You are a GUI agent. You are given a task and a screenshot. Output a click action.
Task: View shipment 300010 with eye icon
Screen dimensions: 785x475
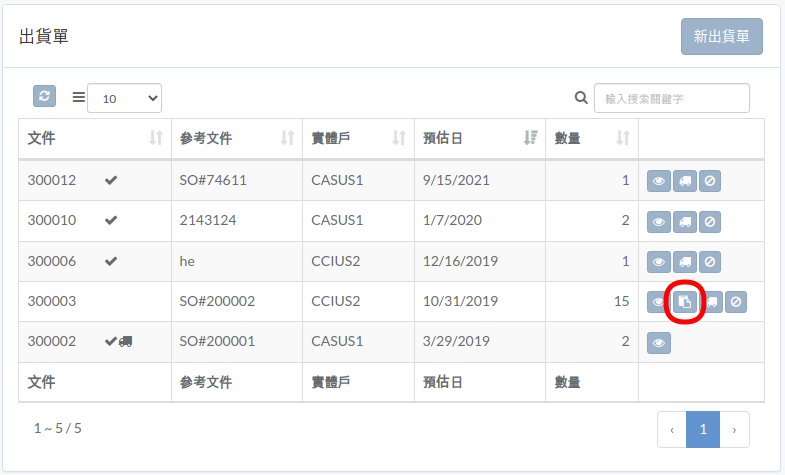659,221
